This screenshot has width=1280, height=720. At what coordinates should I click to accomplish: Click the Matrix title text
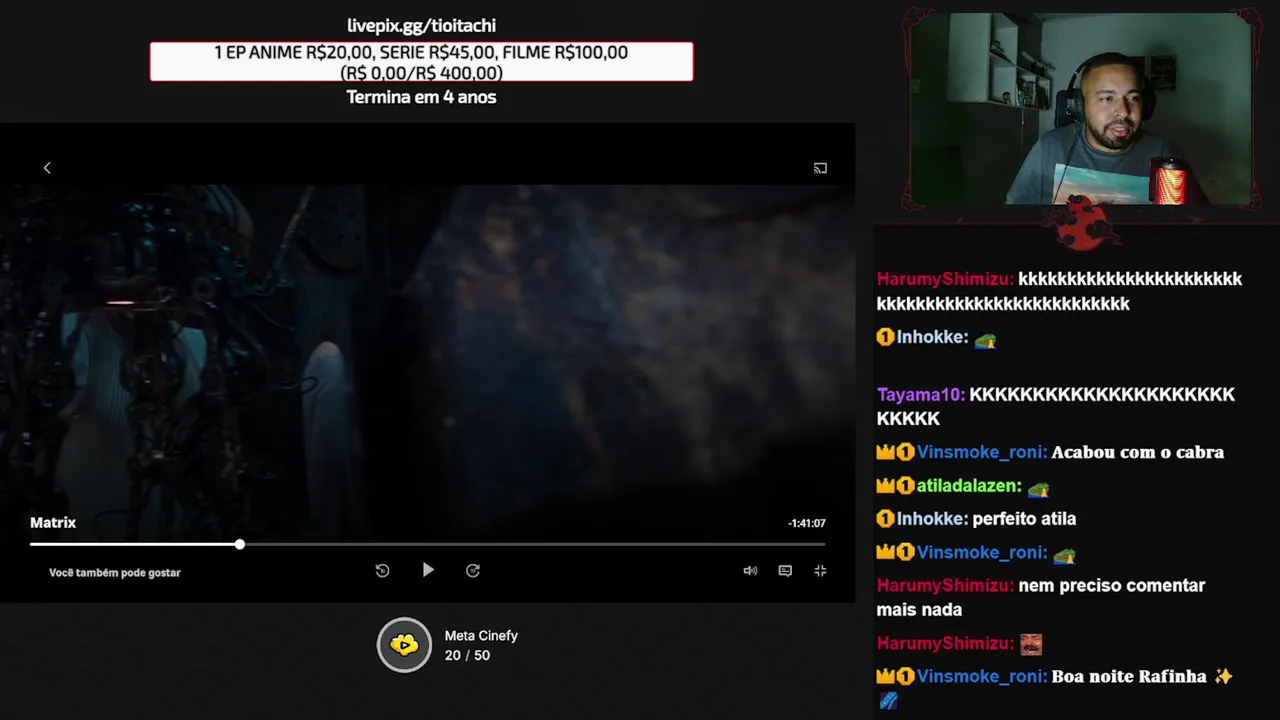point(53,522)
